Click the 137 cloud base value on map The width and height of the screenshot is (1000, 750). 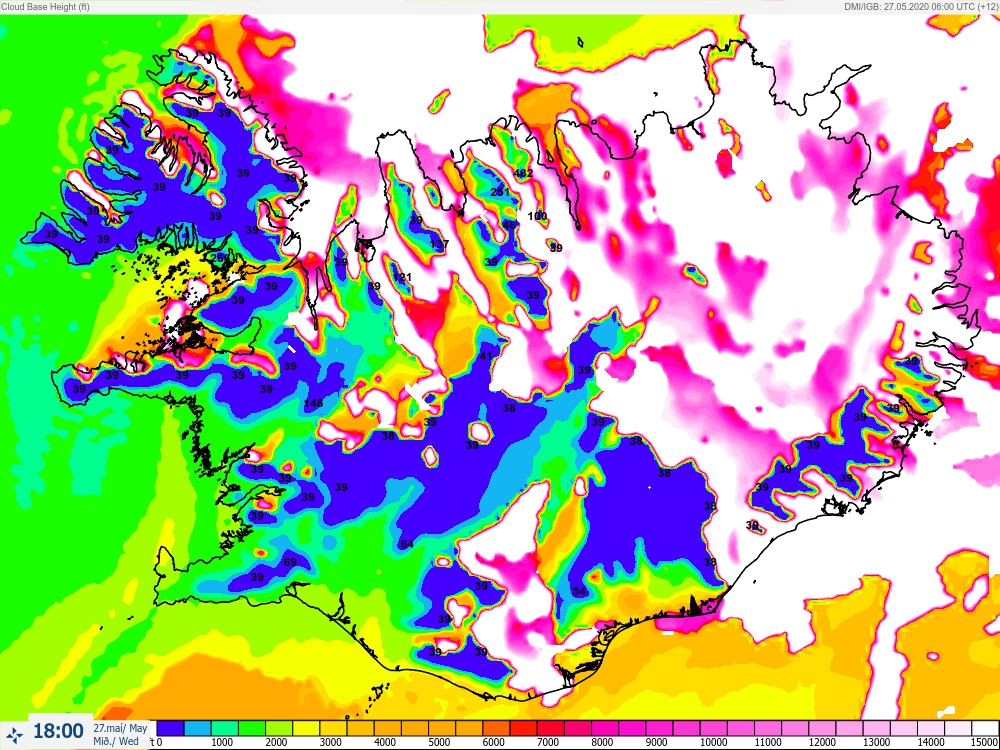click(439, 244)
